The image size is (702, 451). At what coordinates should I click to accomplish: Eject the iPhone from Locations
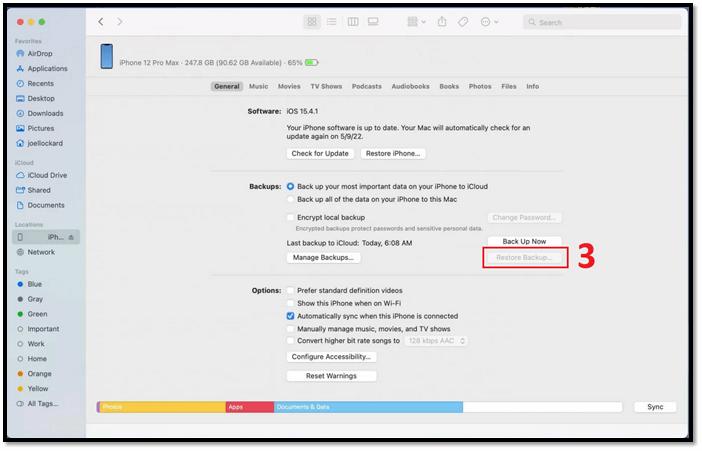(x=71, y=237)
